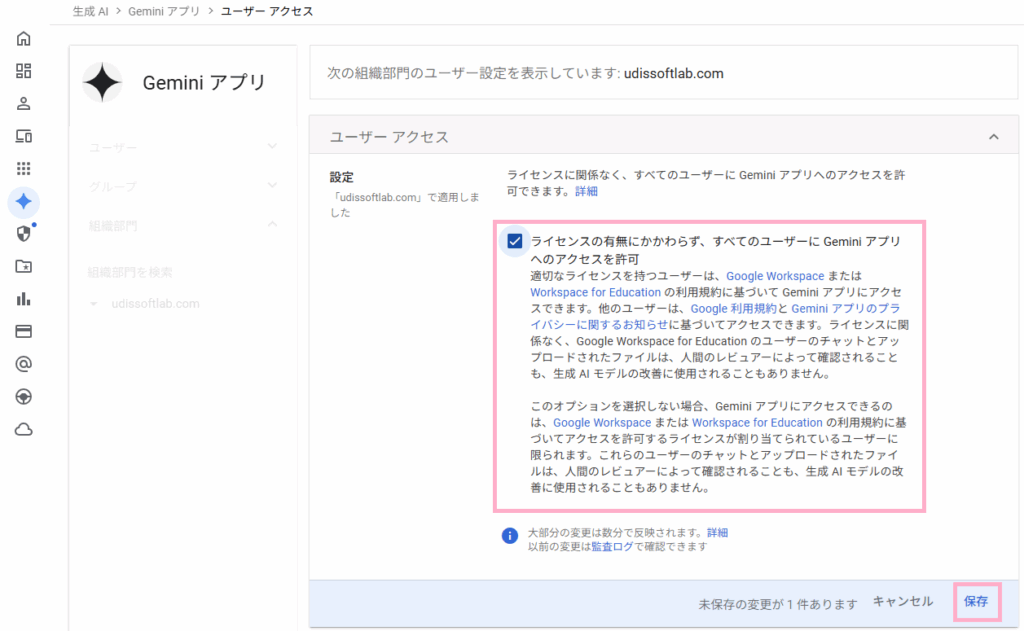
Task: Click the 保存 button
Action: pos(975,602)
